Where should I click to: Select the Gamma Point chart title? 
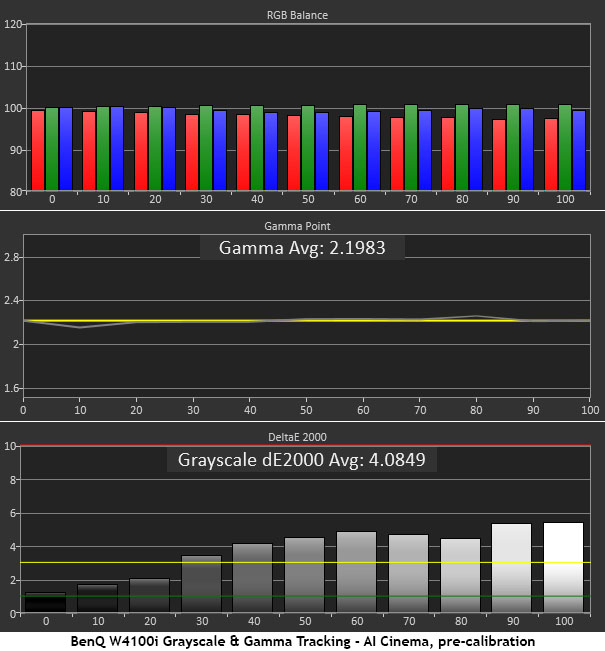[302, 227]
